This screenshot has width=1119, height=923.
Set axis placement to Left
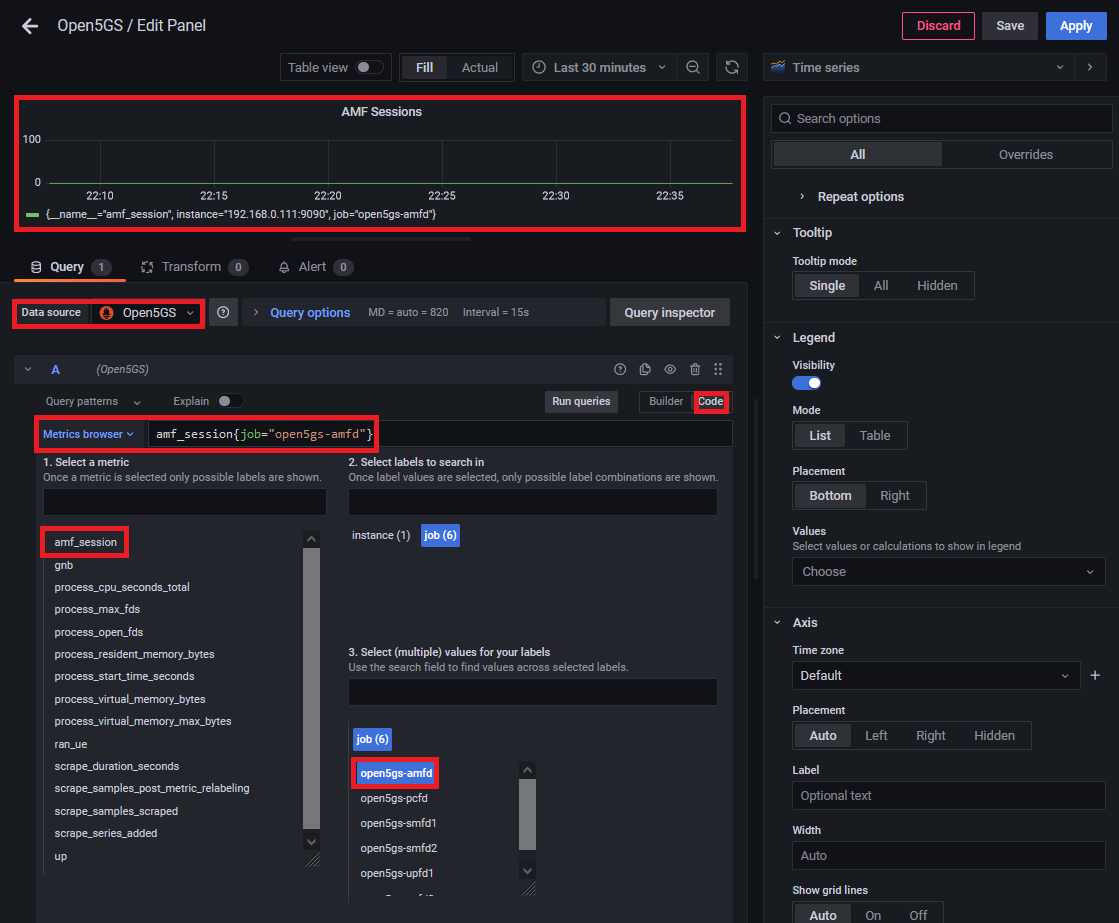pyautogui.click(x=876, y=735)
